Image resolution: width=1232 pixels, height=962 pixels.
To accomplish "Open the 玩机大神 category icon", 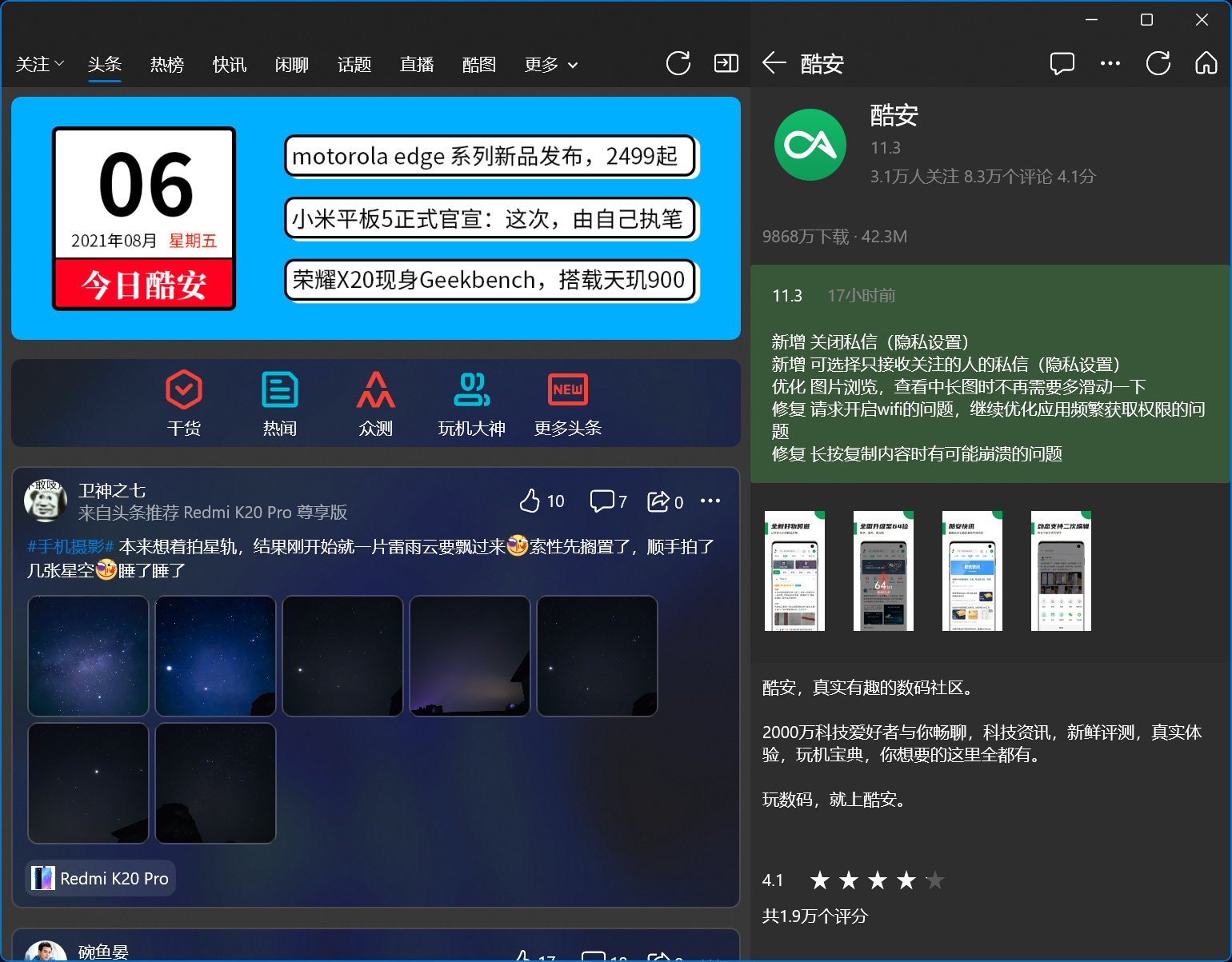I will [x=472, y=404].
